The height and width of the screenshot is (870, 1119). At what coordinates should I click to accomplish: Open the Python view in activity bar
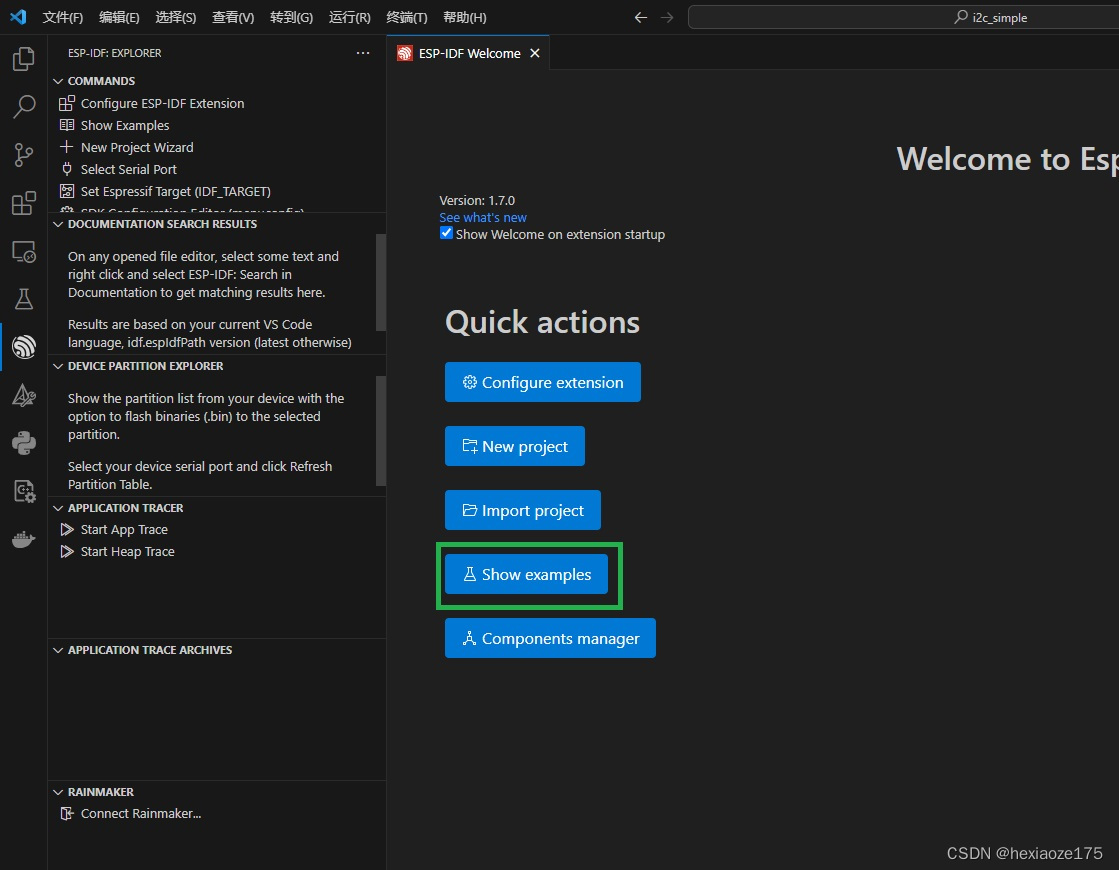tap(24, 443)
